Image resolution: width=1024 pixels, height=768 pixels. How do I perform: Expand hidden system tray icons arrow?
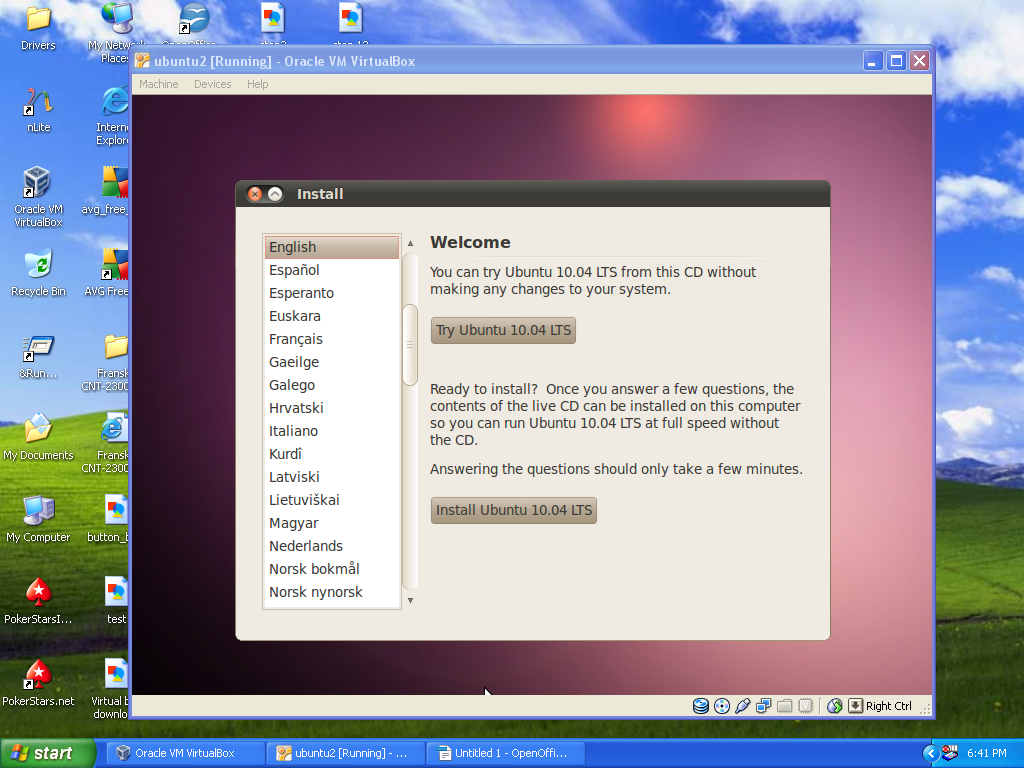931,753
